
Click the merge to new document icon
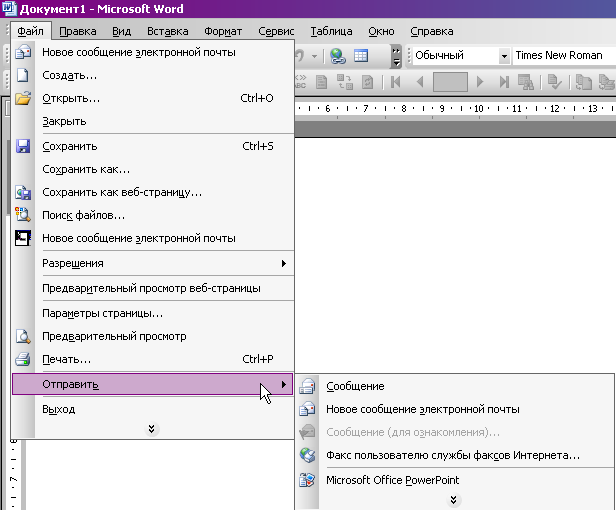584,82
